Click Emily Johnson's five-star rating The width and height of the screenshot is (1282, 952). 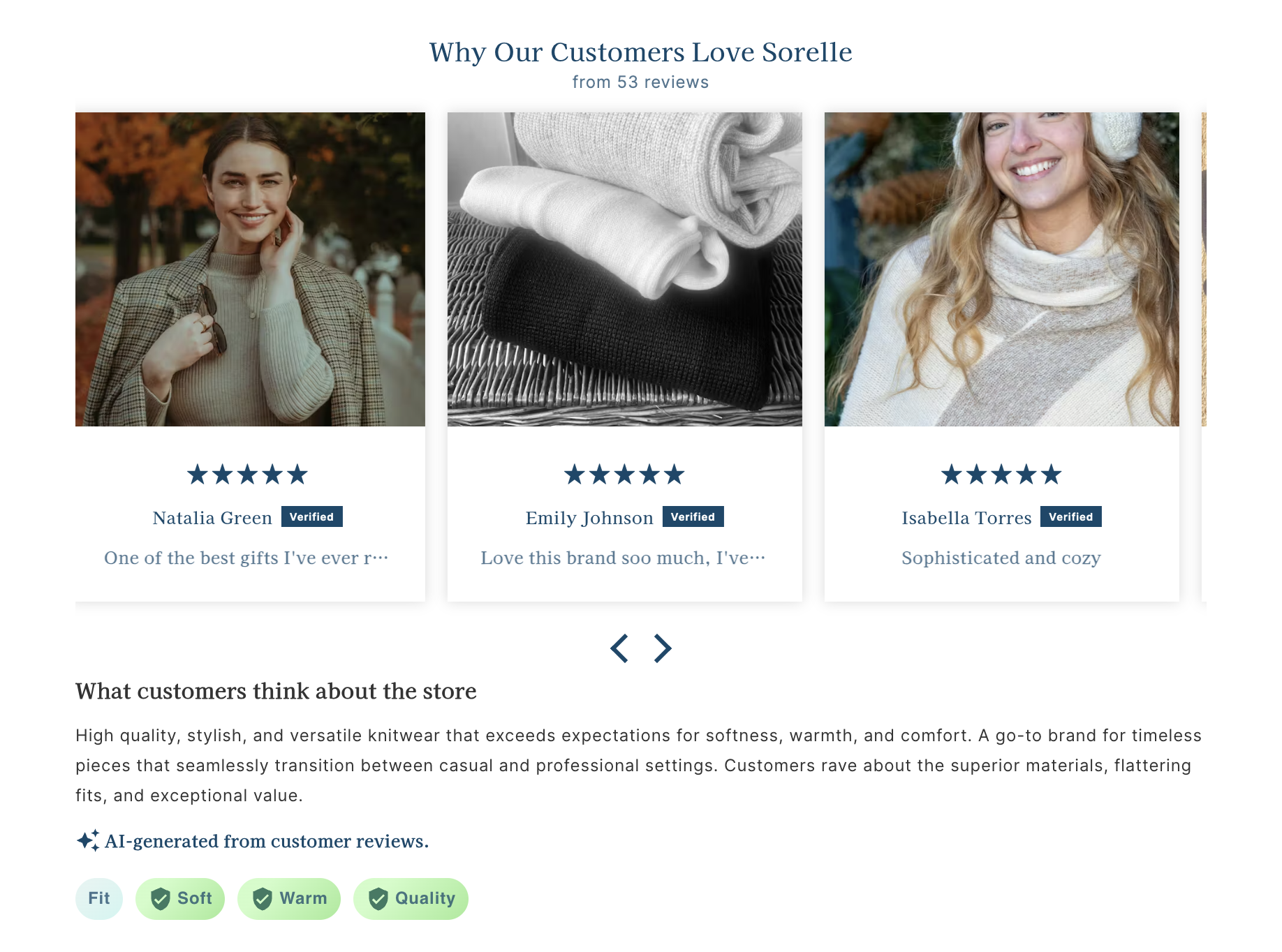coord(624,475)
